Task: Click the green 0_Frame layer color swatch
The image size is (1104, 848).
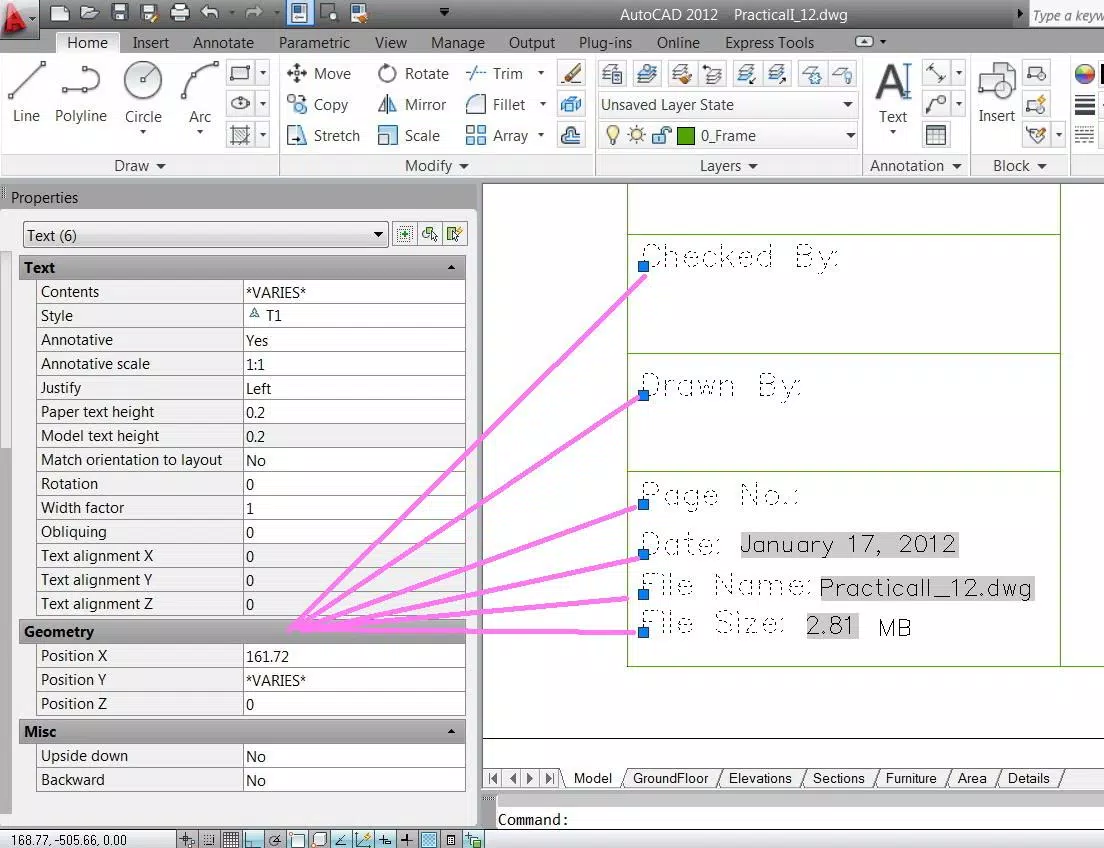Action: pos(685,135)
